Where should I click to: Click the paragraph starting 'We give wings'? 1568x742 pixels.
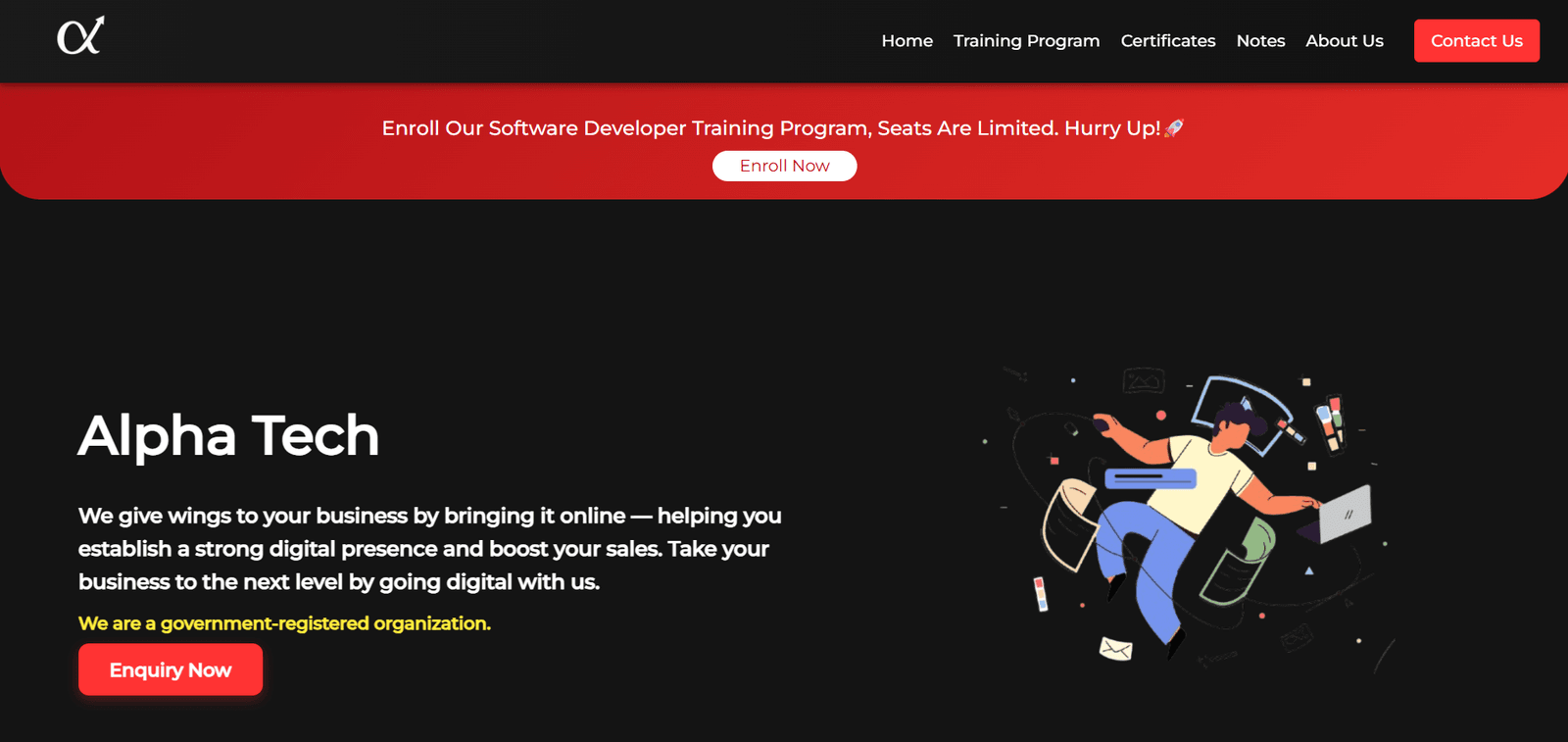tap(430, 549)
